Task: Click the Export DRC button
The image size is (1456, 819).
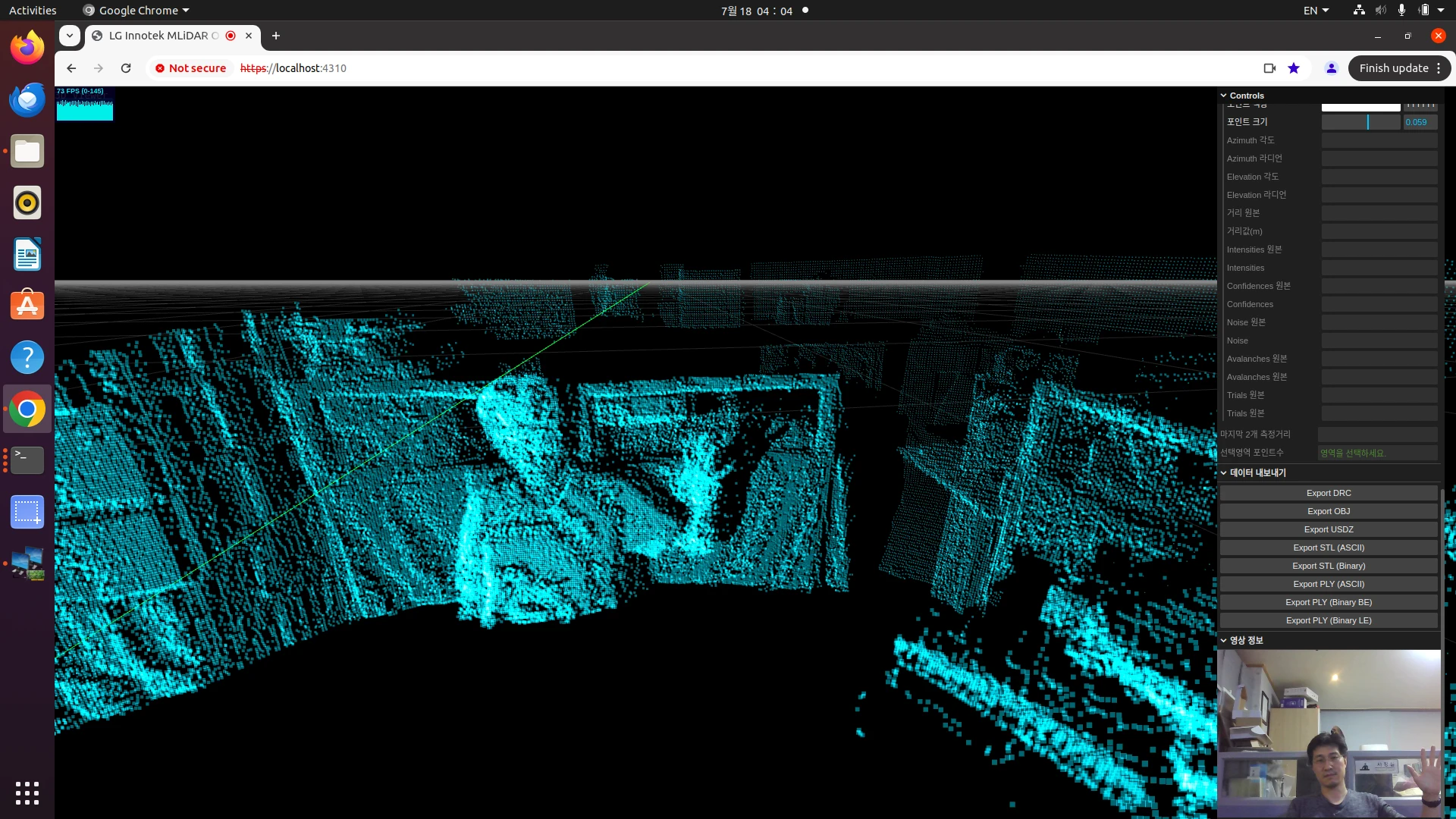Action: [x=1329, y=493]
